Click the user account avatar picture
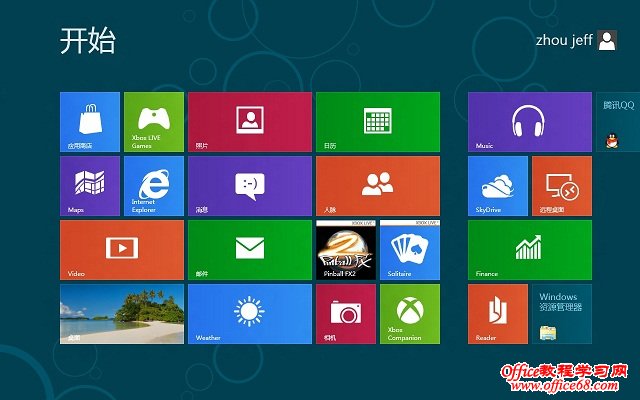This screenshot has height=400, width=640. coord(607,40)
